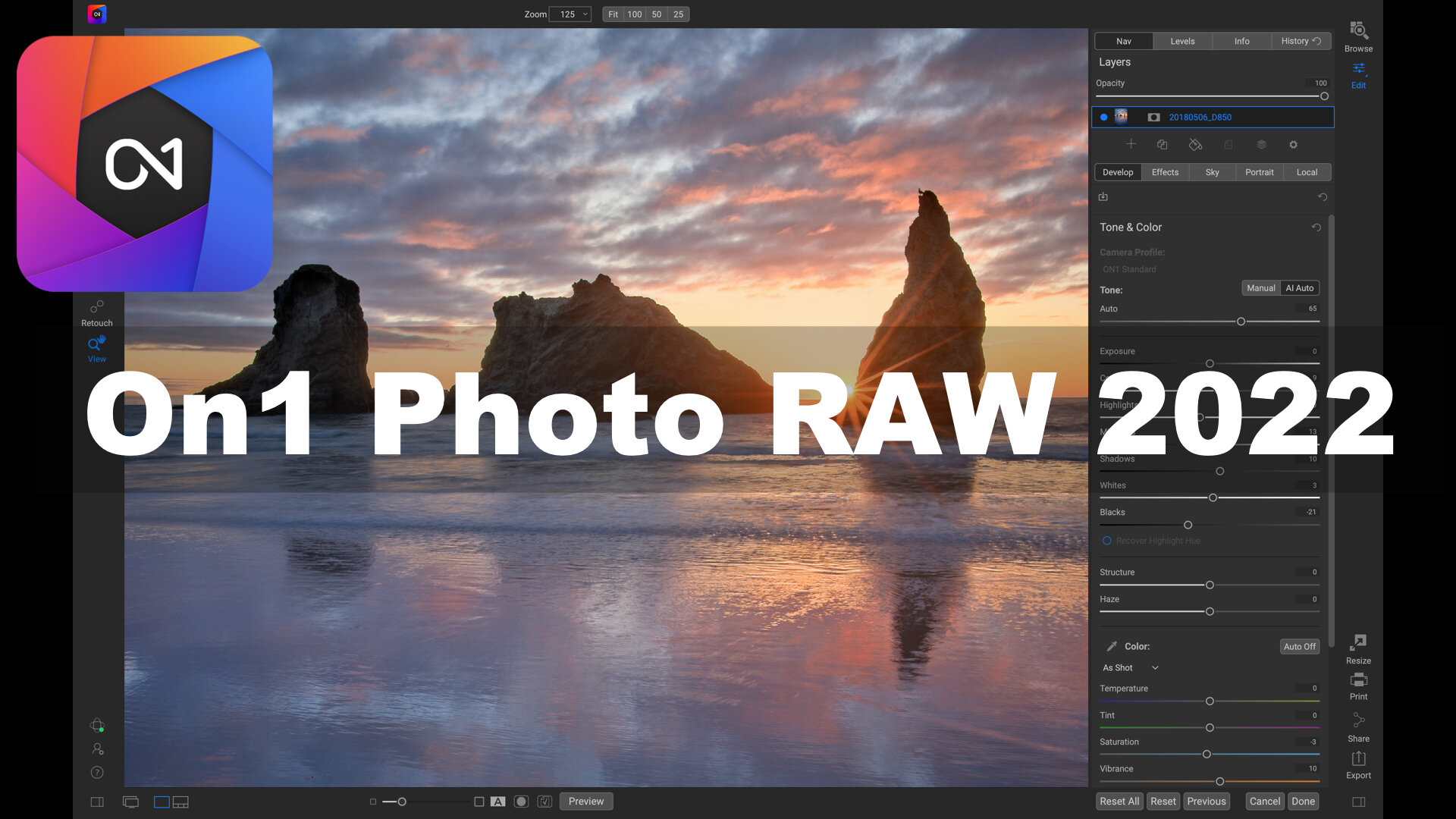Save preset icon below Develop tab
Screen dimensions: 1456x819
pyautogui.click(x=1103, y=197)
